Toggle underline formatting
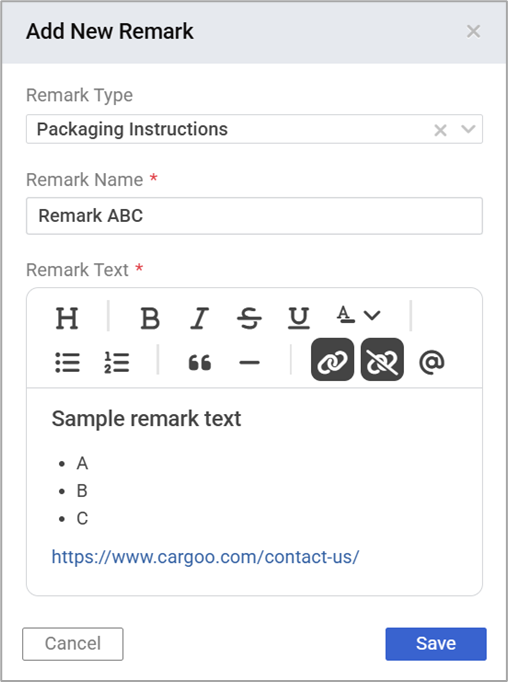The height and width of the screenshot is (682, 508). (299, 318)
